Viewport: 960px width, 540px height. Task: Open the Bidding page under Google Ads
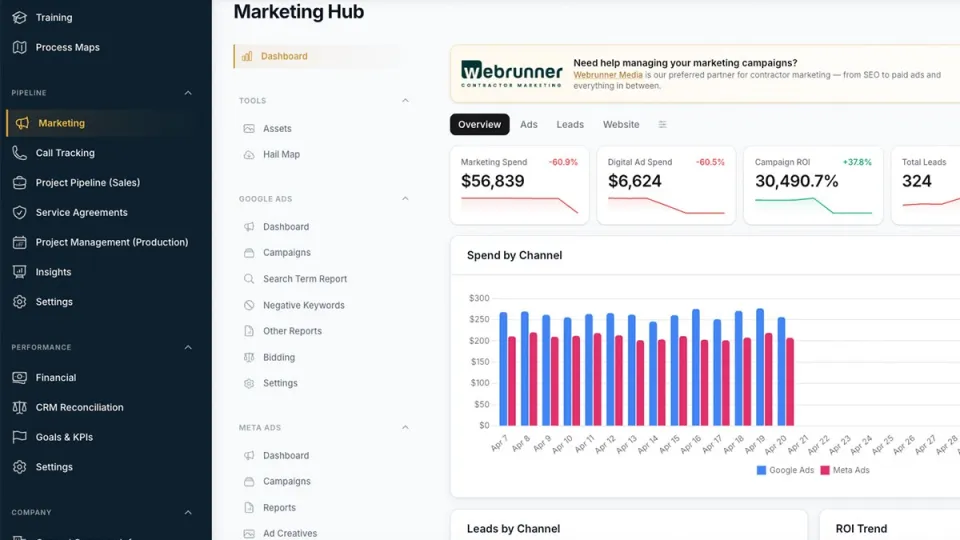click(x=279, y=358)
